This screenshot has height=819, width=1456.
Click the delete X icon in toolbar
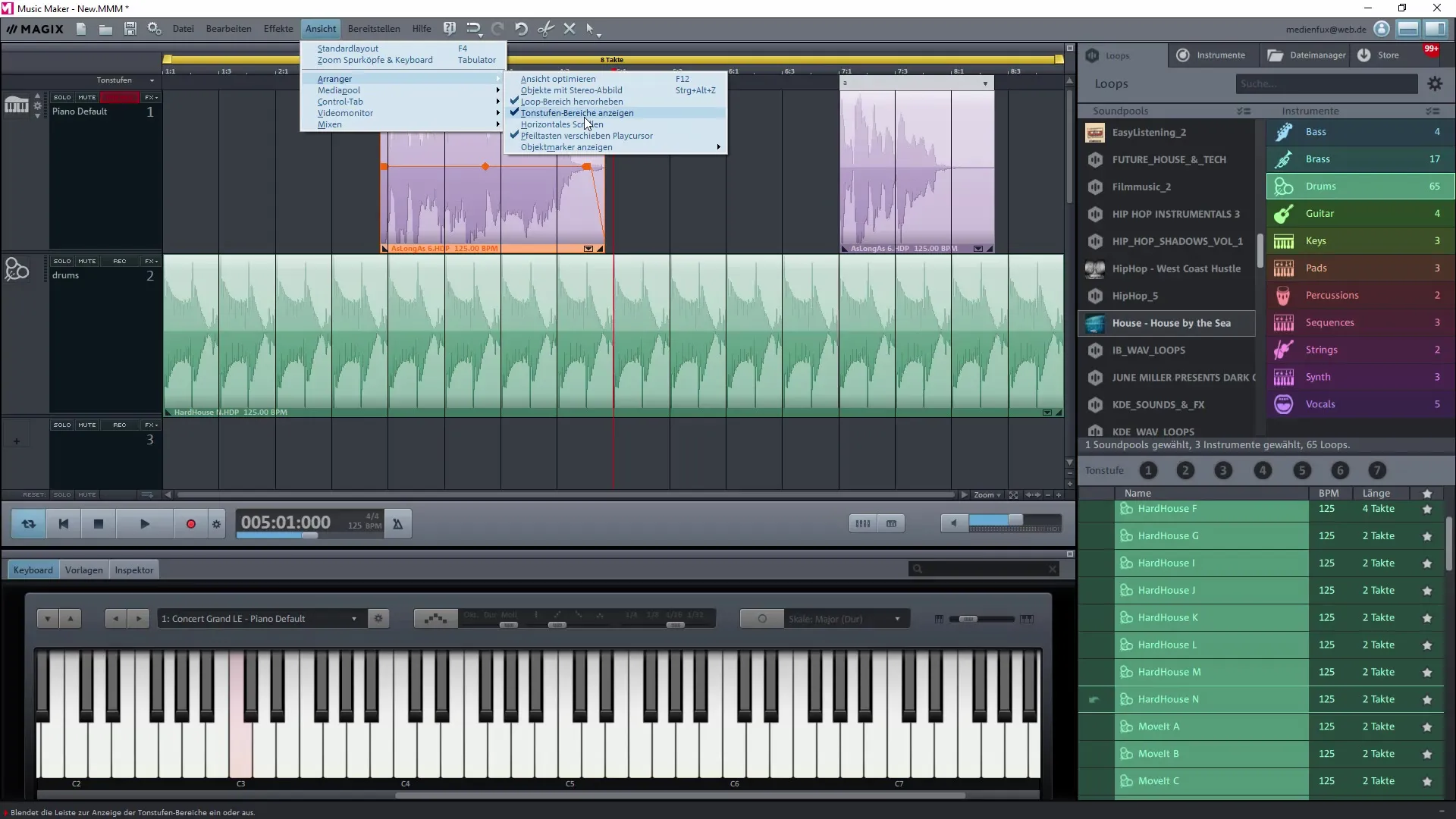[x=570, y=29]
